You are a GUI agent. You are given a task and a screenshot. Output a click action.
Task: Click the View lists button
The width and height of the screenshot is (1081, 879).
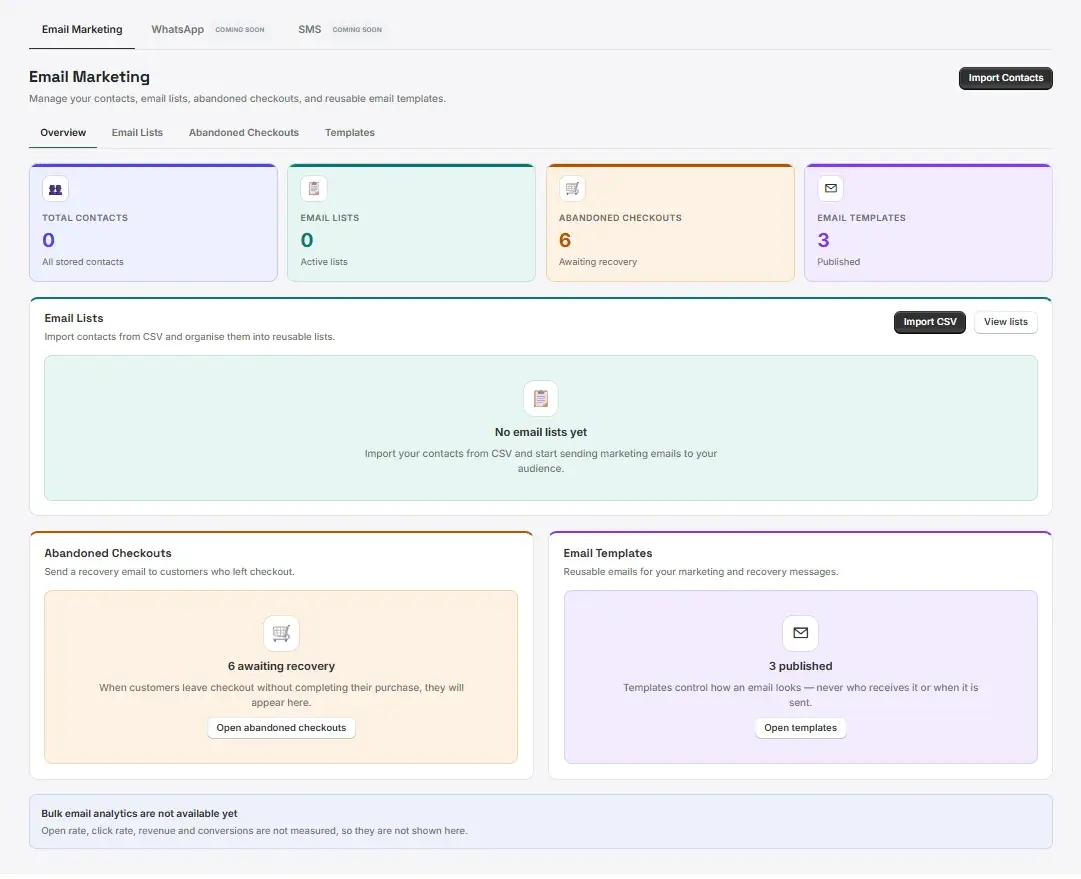point(1008,323)
